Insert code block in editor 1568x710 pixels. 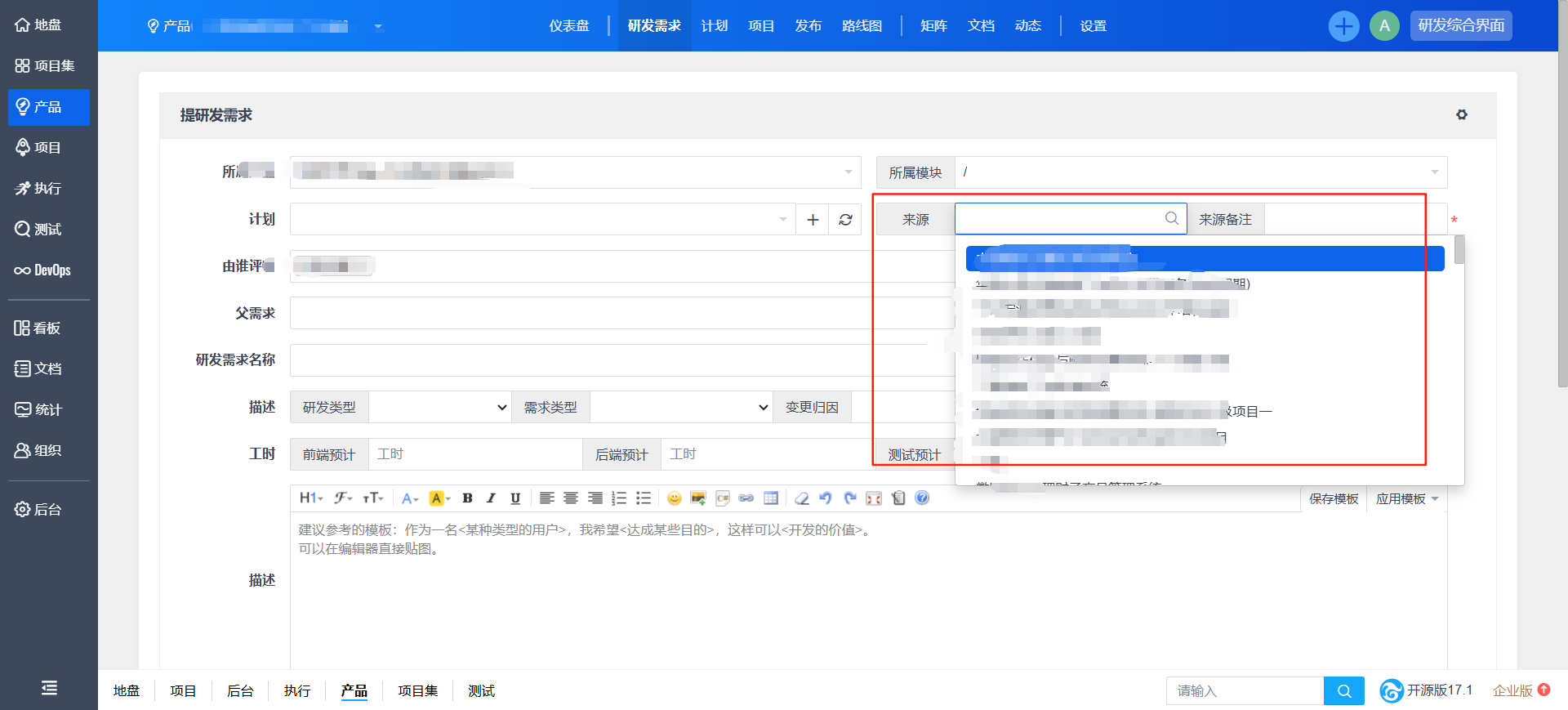[723, 498]
